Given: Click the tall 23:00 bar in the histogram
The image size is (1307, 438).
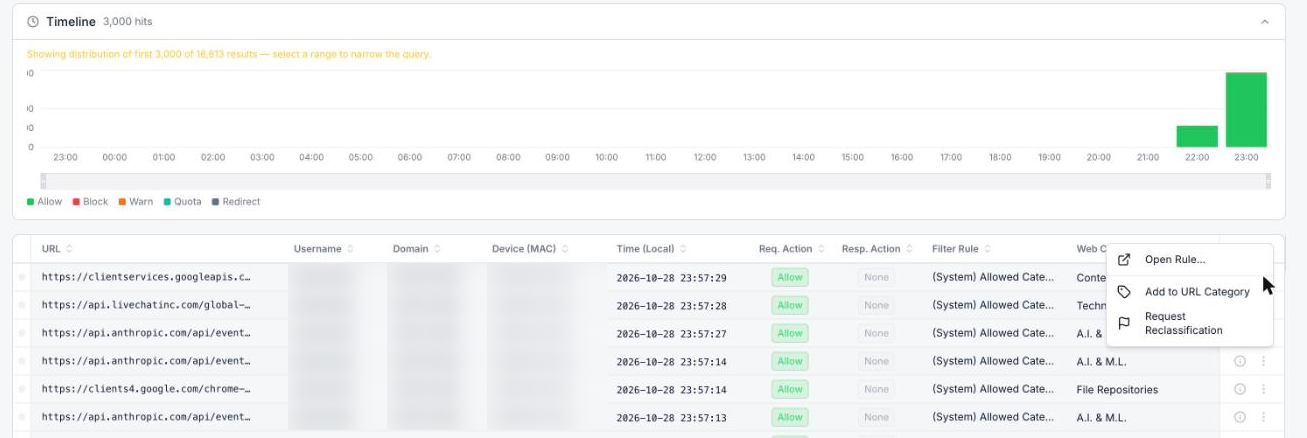Looking at the screenshot, I should click(1246, 110).
